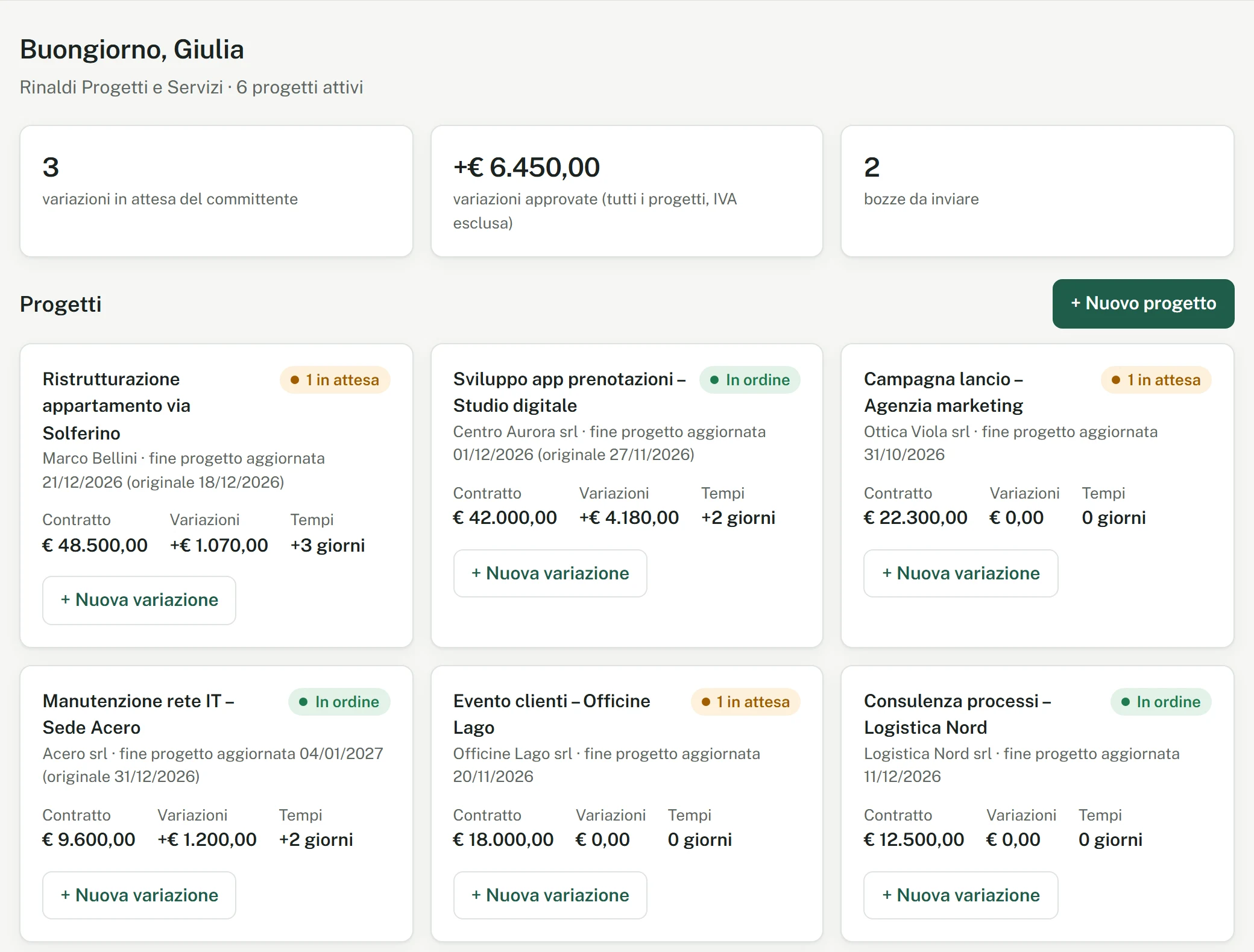The width and height of the screenshot is (1254, 952).
Task: Open project title Sviluppo app prenotazioni – Studio digitale
Action: point(570,392)
